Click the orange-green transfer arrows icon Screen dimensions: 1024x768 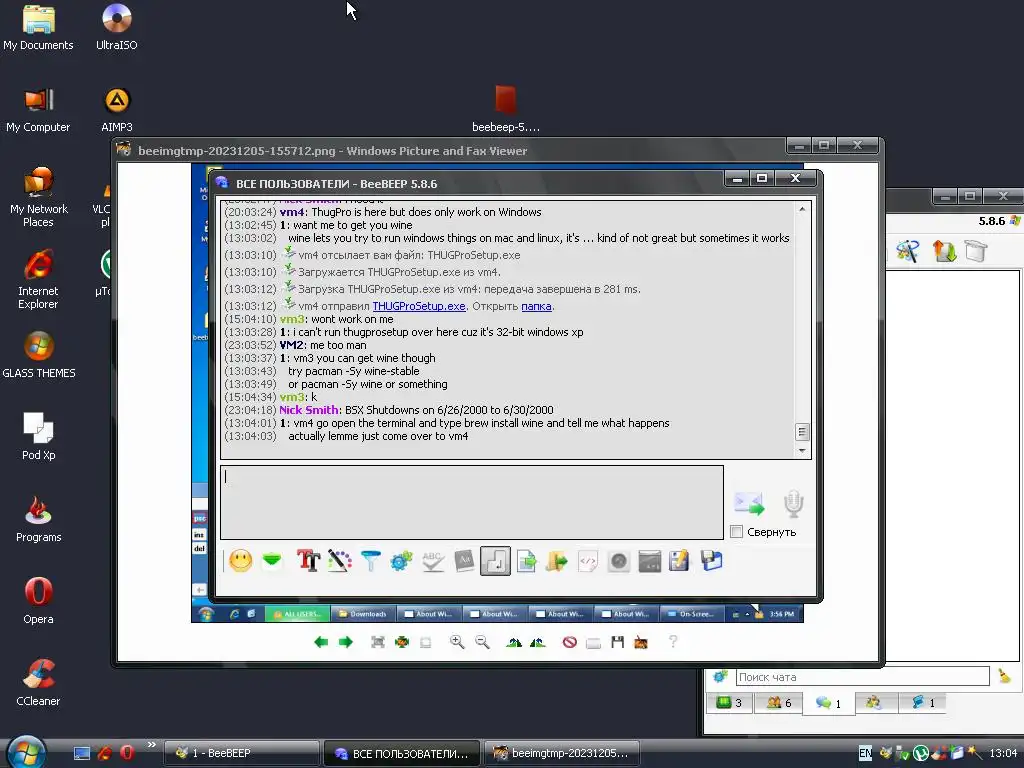(x=944, y=251)
